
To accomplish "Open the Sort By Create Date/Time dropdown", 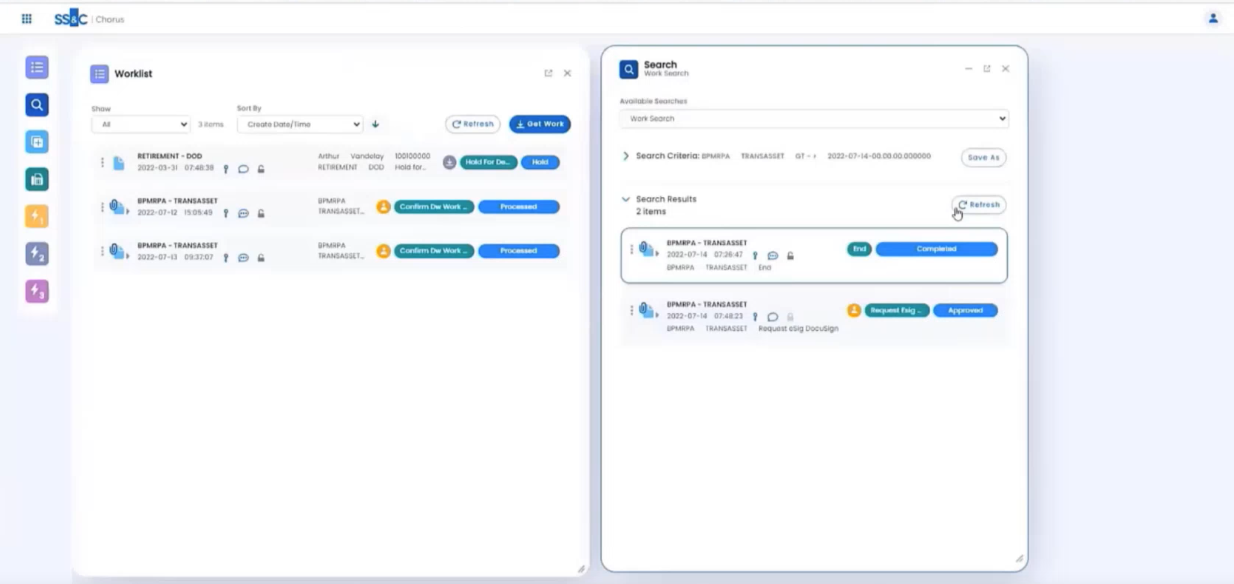I will pyautogui.click(x=300, y=125).
